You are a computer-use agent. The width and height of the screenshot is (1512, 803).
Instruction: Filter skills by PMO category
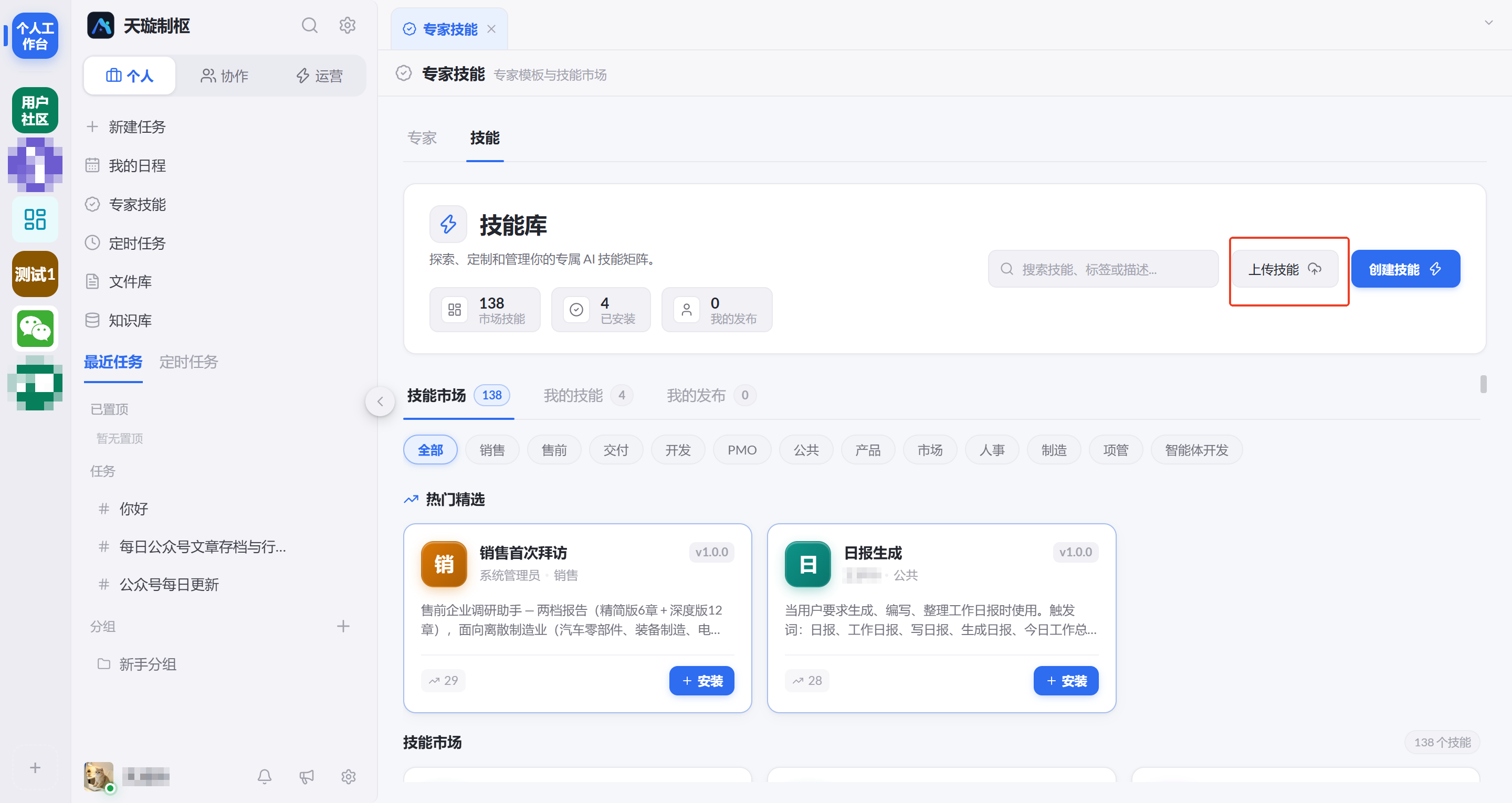click(742, 450)
